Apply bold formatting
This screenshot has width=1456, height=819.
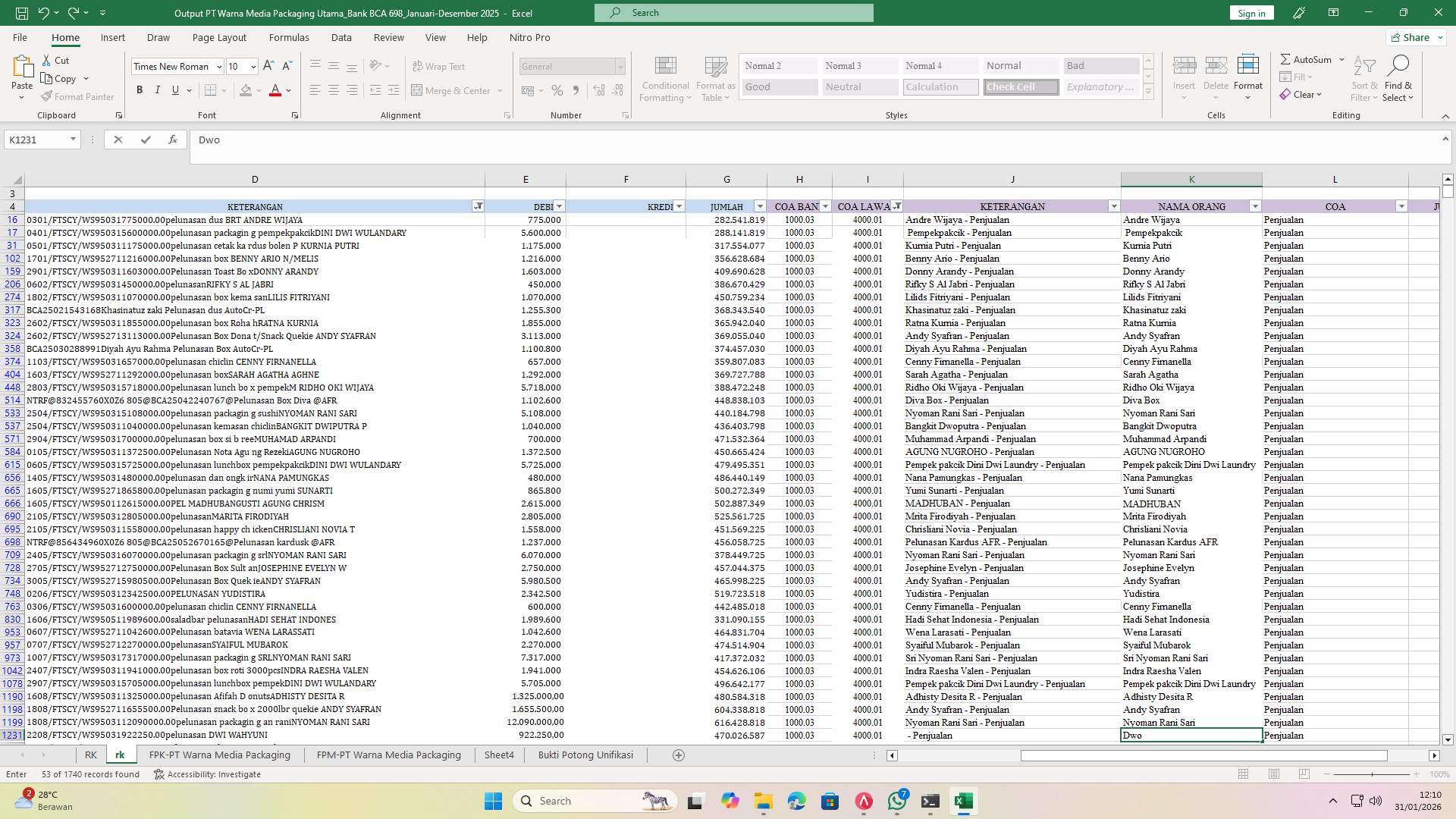[x=140, y=89]
